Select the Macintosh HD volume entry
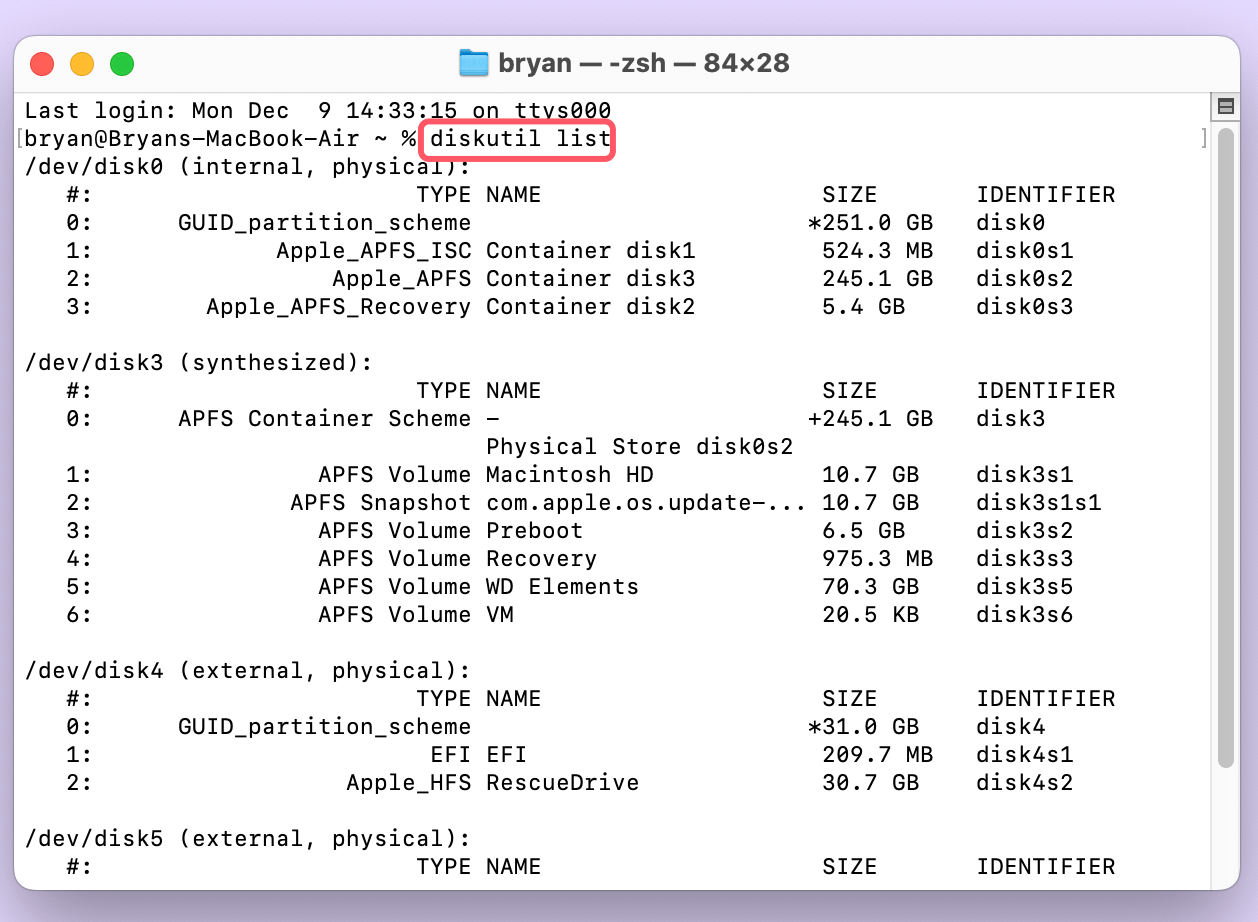 [x=568, y=474]
